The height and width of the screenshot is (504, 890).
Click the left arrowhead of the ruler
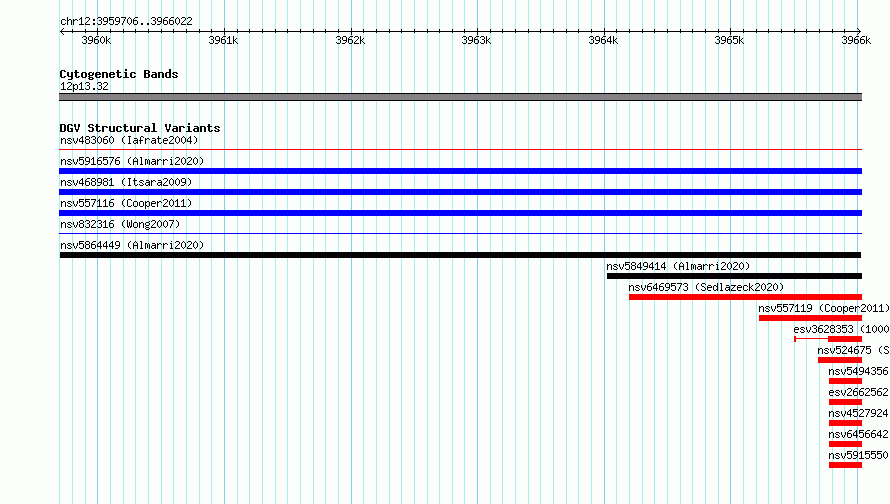coord(62,31)
